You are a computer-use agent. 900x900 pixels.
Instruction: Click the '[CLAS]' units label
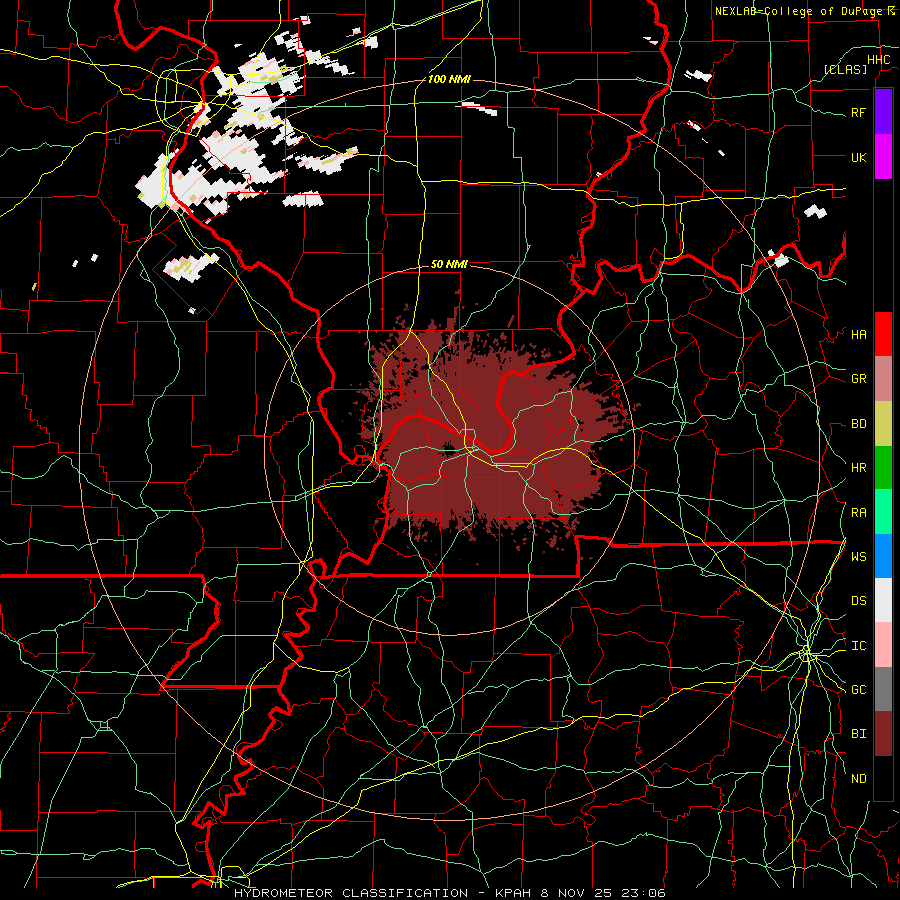(x=845, y=69)
